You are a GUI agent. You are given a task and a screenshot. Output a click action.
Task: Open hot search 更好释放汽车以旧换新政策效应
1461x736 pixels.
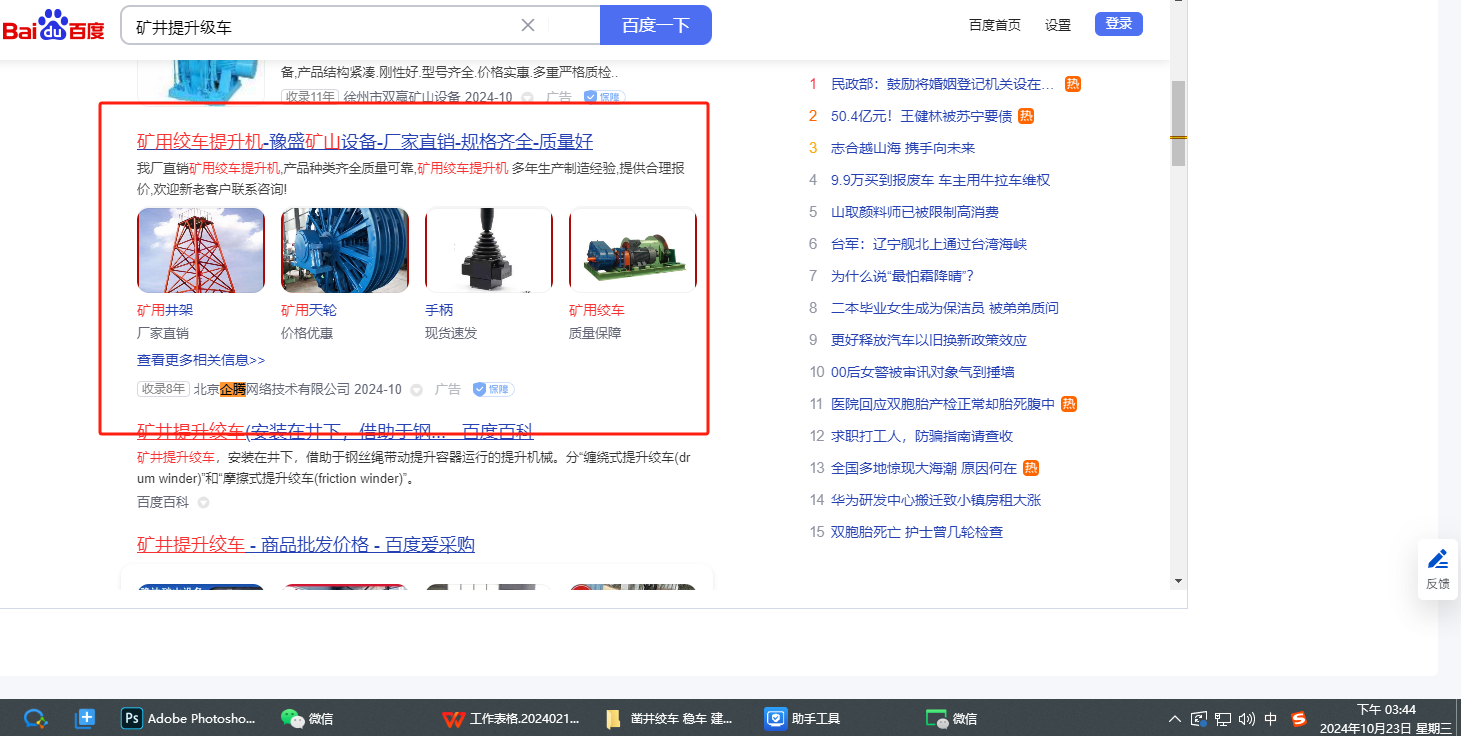point(929,340)
